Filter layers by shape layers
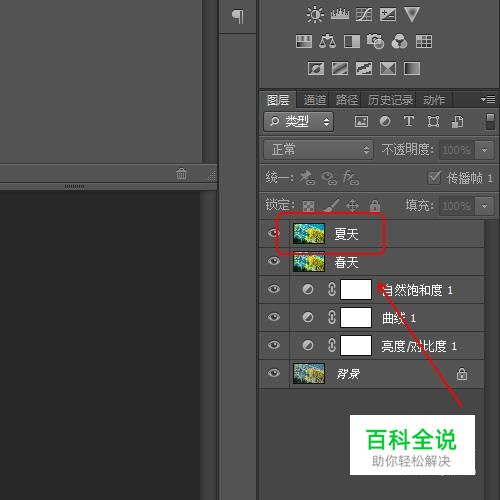Viewport: 500px width, 500px height. coord(433,121)
